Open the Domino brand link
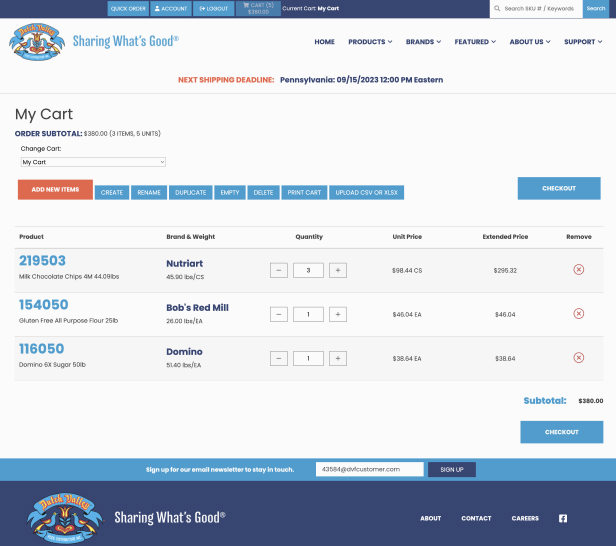Screen dimensions: 616x546 184,352
